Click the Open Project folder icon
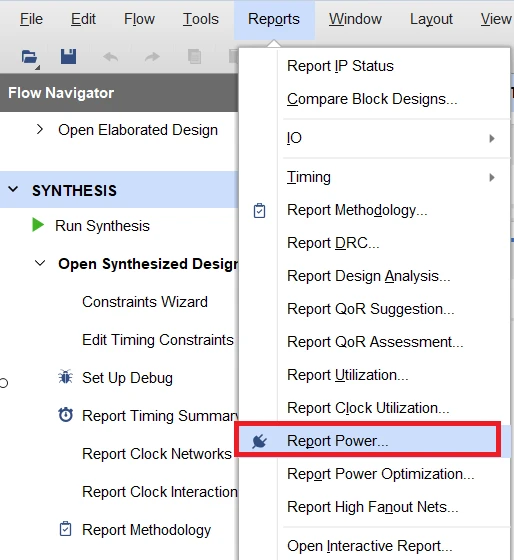Viewport: 514px width, 560px height. pos(30,58)
